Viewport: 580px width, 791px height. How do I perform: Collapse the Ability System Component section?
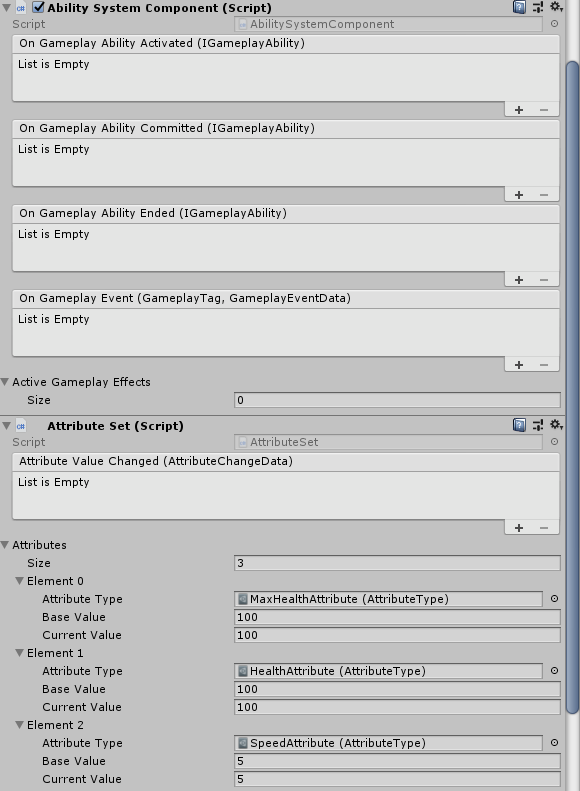(x=7, y=8)
